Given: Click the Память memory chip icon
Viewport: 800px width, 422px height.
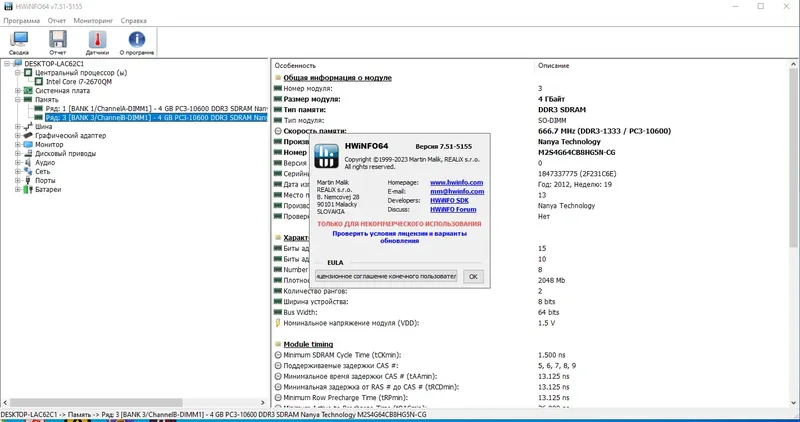Looking at the screenshot, I should (x=28, y=100).
